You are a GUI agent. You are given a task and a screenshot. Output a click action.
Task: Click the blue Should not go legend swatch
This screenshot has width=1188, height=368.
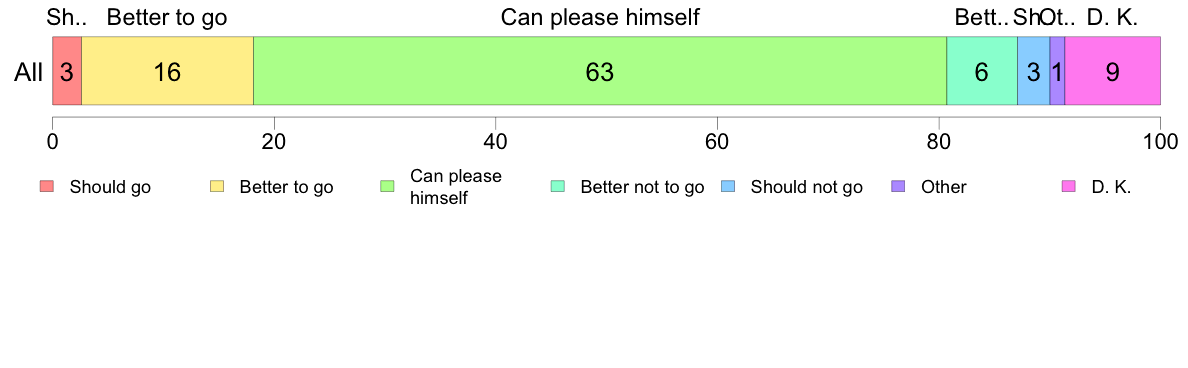727,187
